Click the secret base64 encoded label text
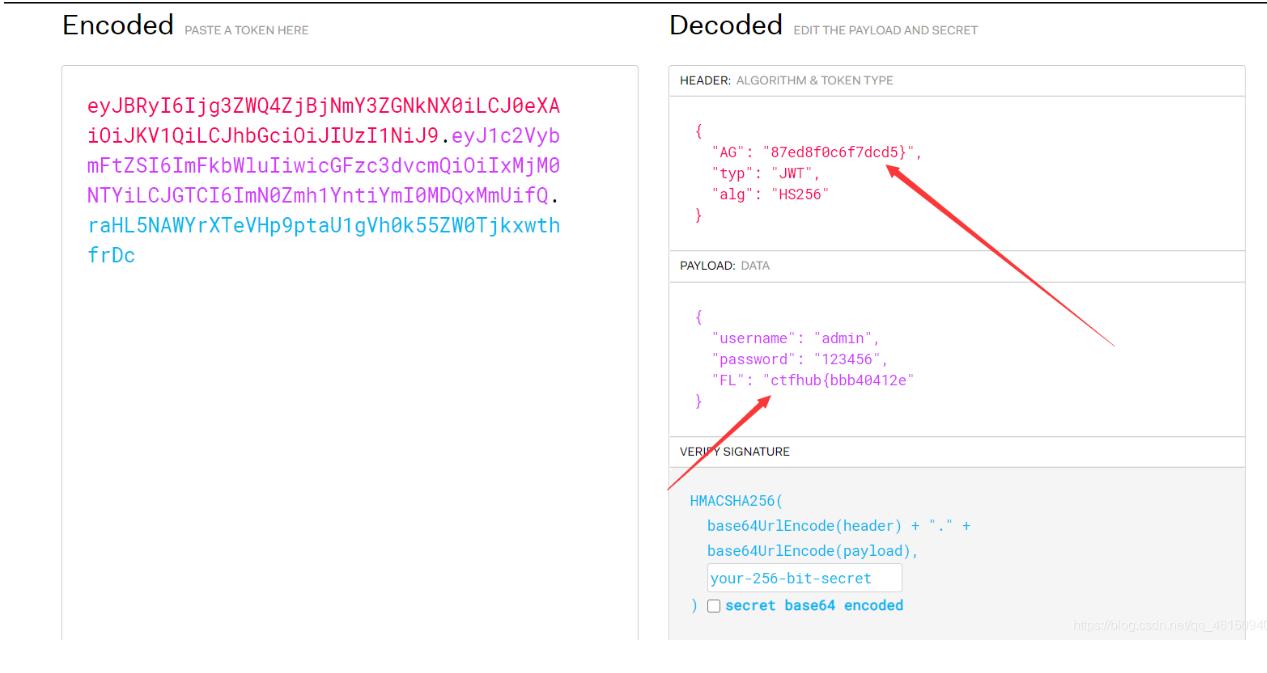1267x673 pixels. click(x=814, y=606)
